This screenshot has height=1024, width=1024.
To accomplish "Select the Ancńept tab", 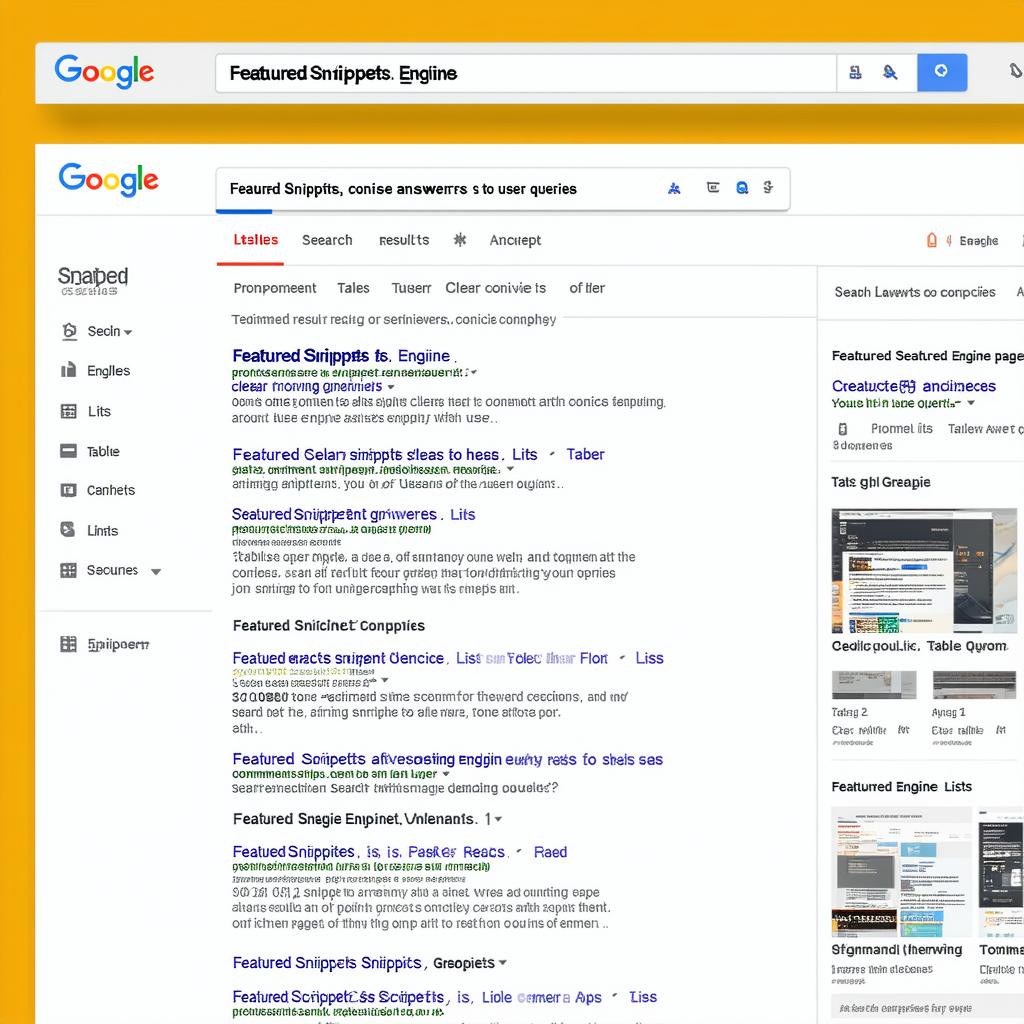I will 515,240.
